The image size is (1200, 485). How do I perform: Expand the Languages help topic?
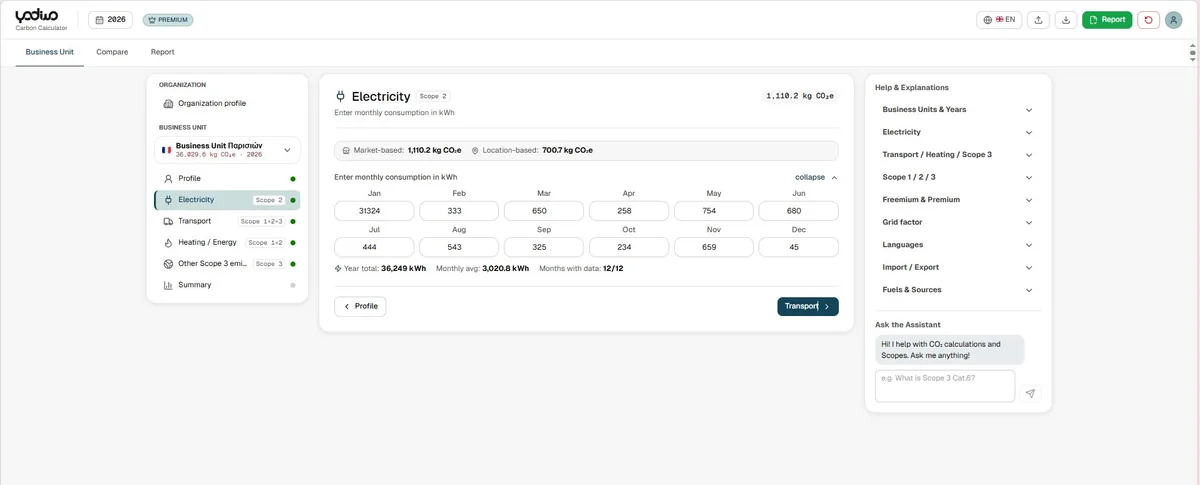pos(956,245)
